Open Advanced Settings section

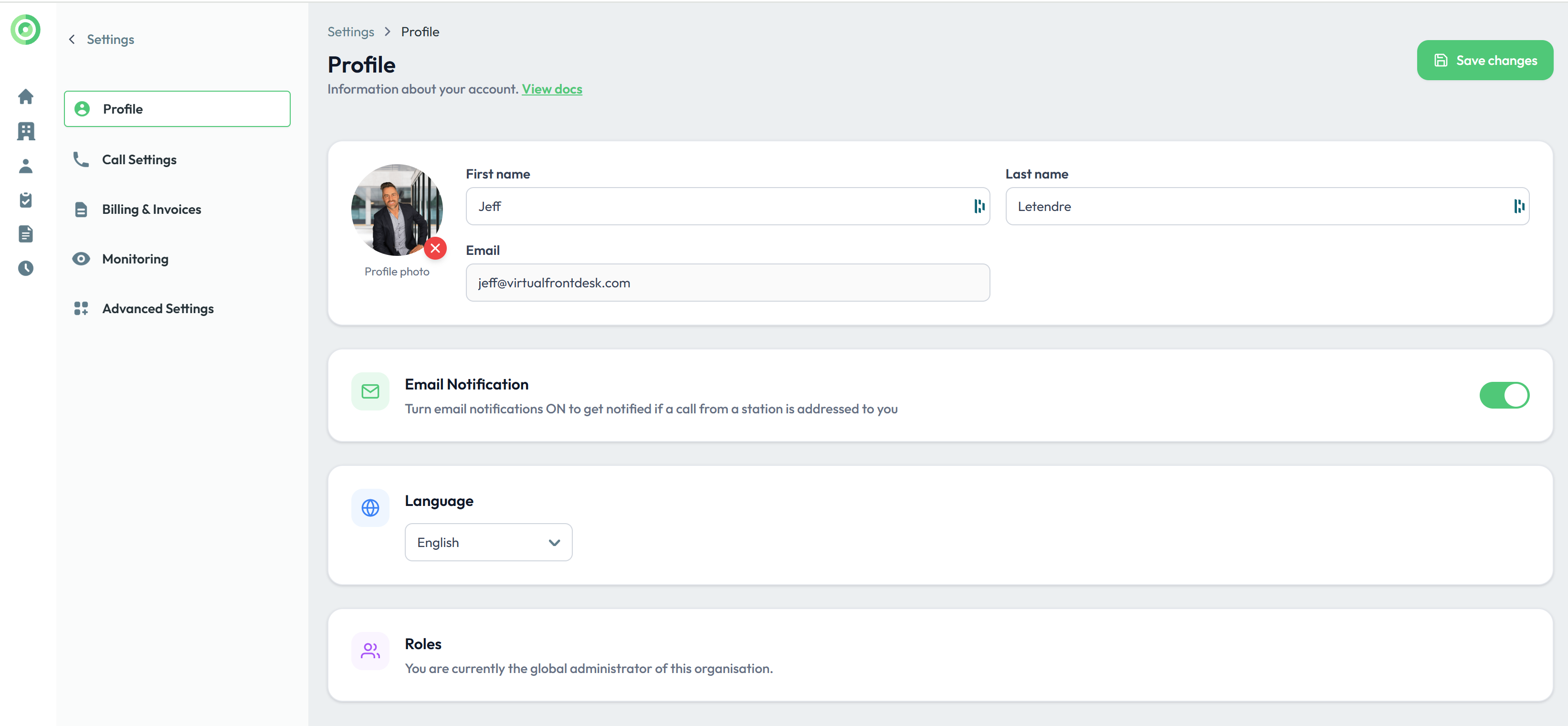tap(158, 308)
